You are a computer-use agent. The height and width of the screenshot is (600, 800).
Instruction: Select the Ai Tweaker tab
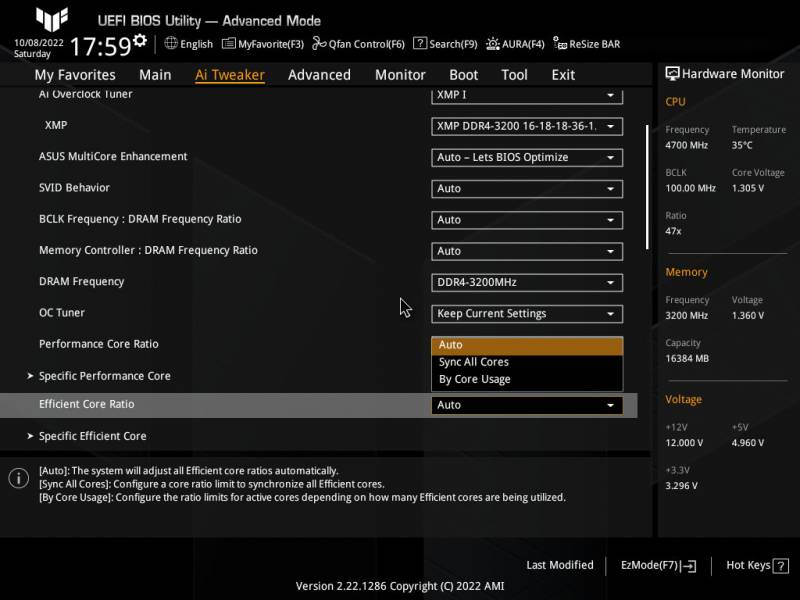[230, 75]
